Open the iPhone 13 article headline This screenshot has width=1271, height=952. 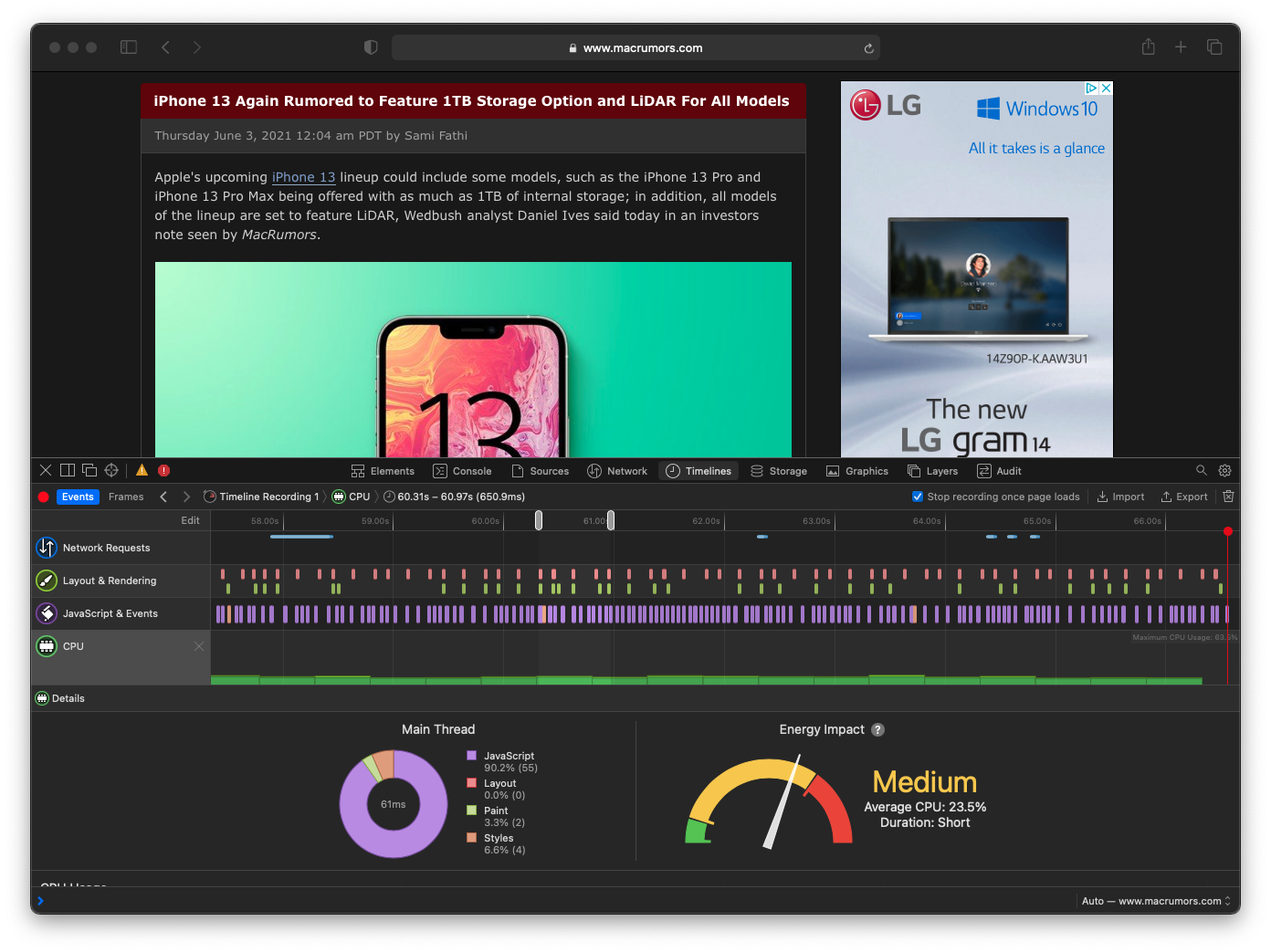471,100
